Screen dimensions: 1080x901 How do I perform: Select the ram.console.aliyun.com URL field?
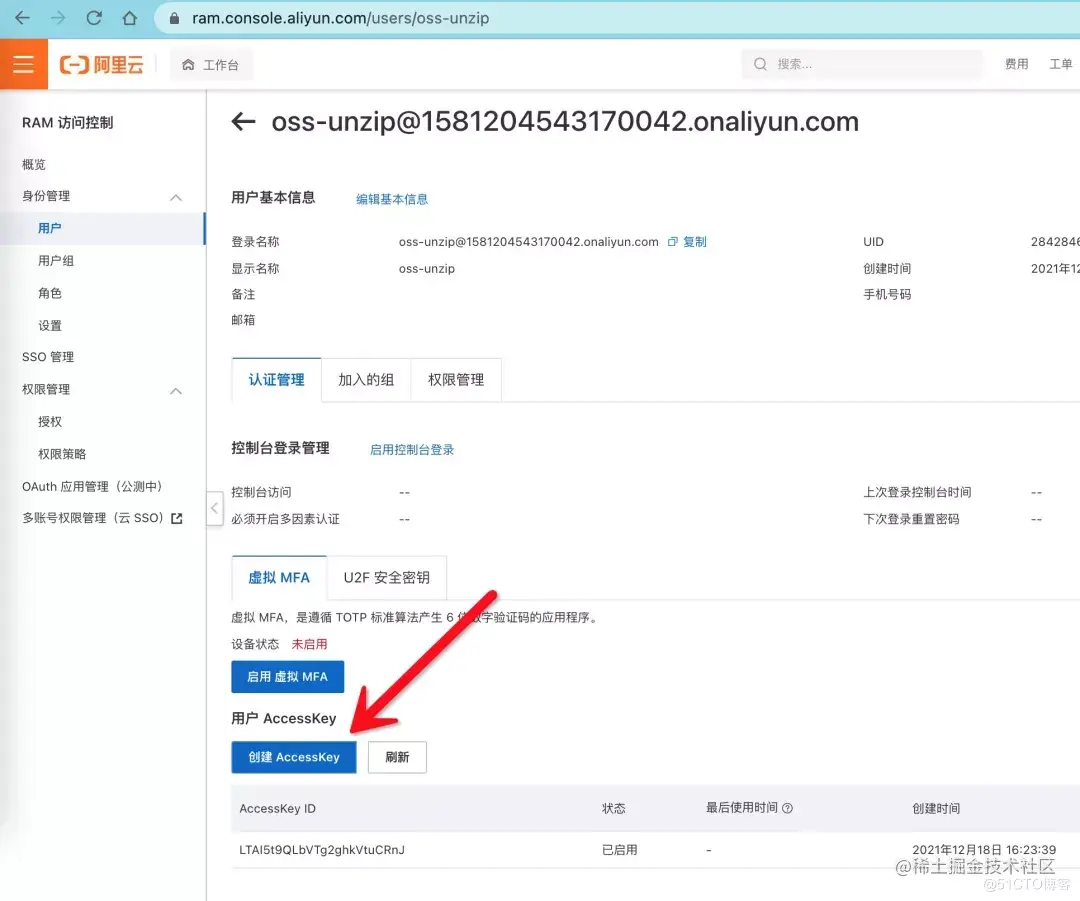pos(340,19)
